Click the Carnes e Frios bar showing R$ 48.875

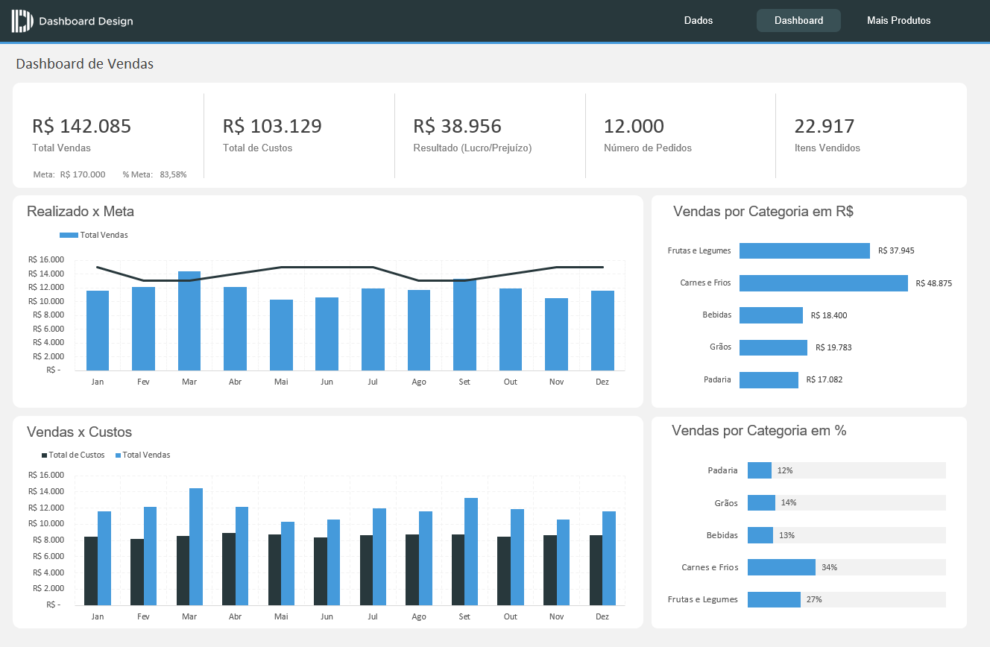pos(825,283)
